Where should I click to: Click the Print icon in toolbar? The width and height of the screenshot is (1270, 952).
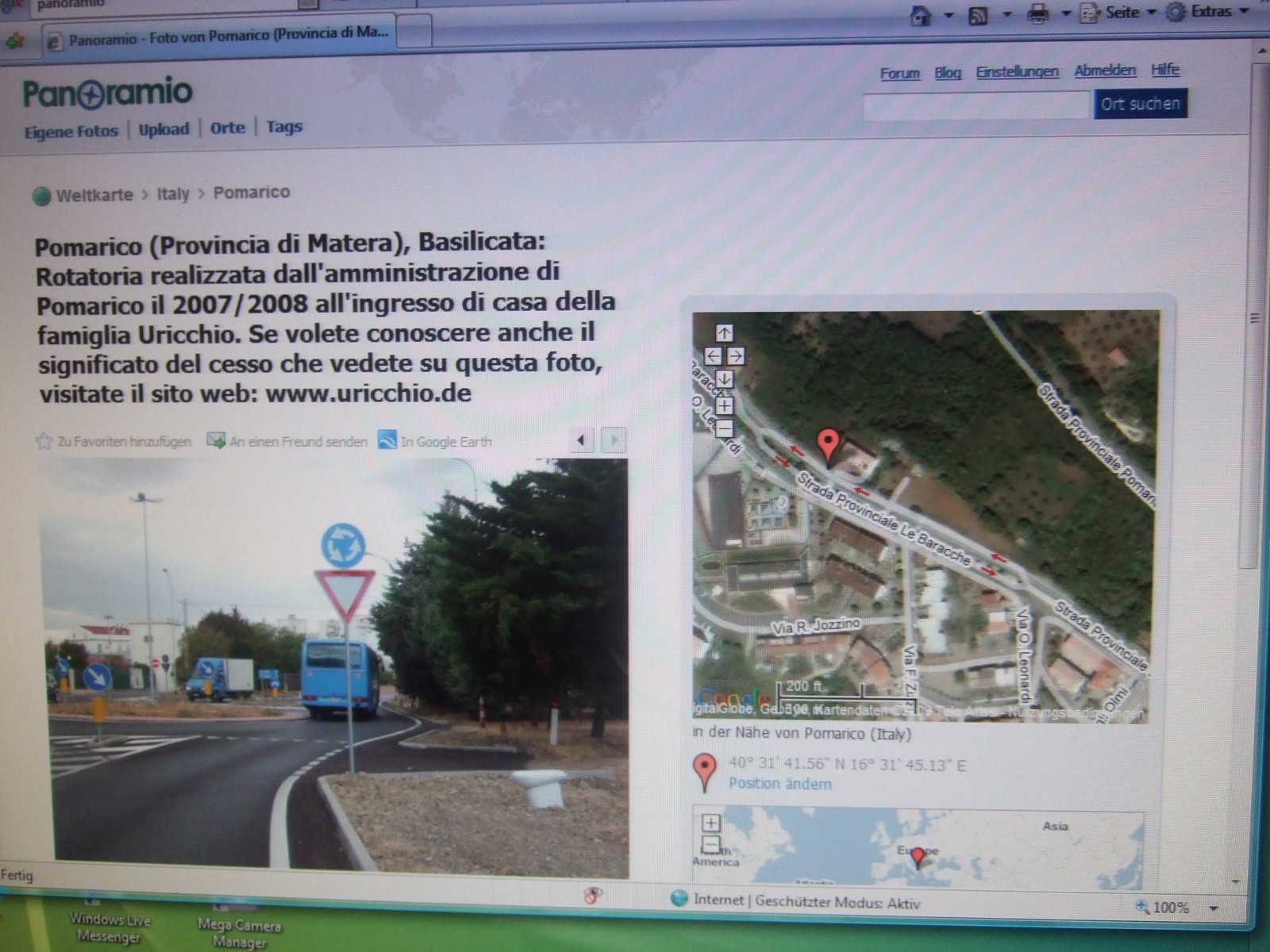pos(1037,14)
